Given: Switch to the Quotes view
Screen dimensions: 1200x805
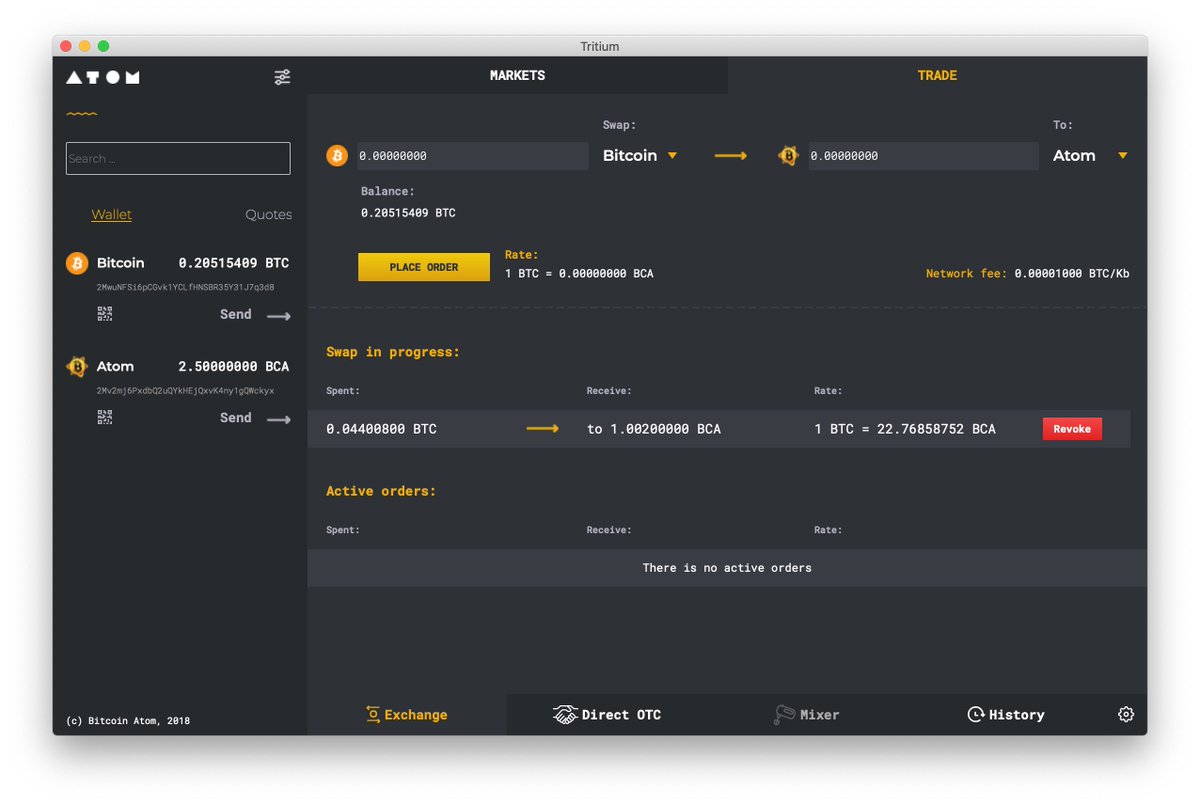Looking at the screenshot, I should [266, 214].
